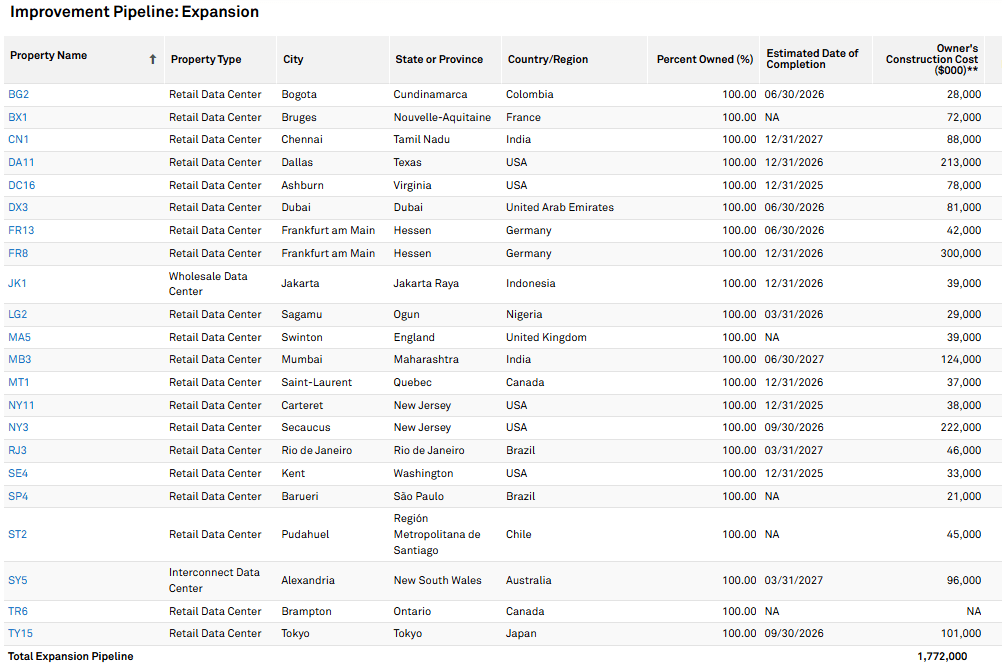The height and width of the screenshot is (667, 1002).
Task: Open the DA11 property link
Action: [x=22, y=162]
